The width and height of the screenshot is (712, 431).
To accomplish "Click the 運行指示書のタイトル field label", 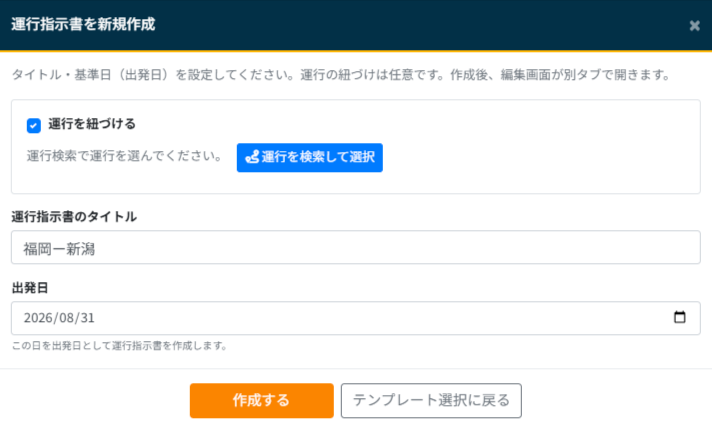I will coord(74,217).
